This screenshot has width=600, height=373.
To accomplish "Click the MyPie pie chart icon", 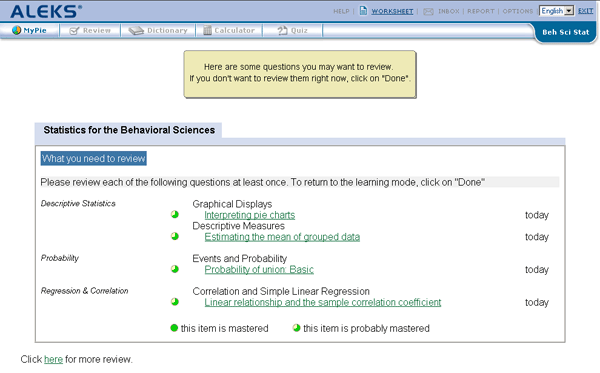I will point(16,30).
